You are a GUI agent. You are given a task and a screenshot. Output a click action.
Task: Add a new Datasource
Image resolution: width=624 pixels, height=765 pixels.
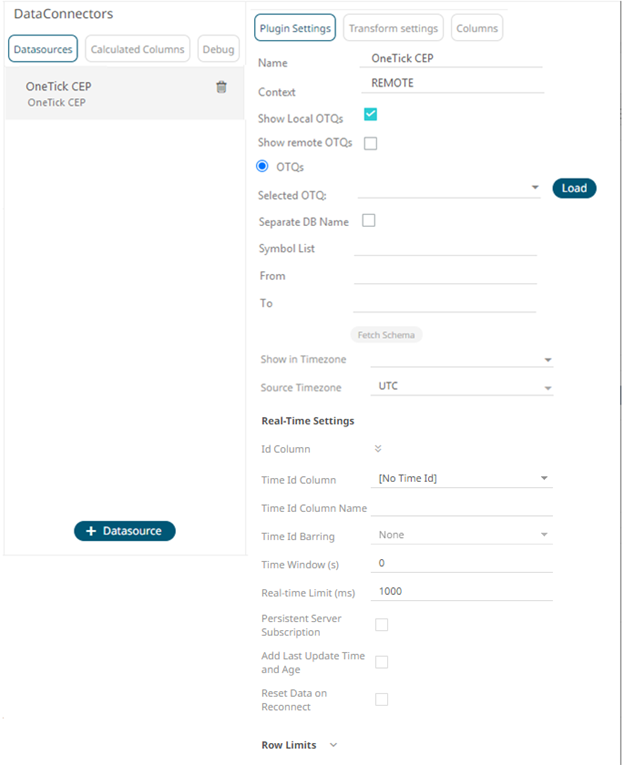pyautogui.click(x=125, y=531)
